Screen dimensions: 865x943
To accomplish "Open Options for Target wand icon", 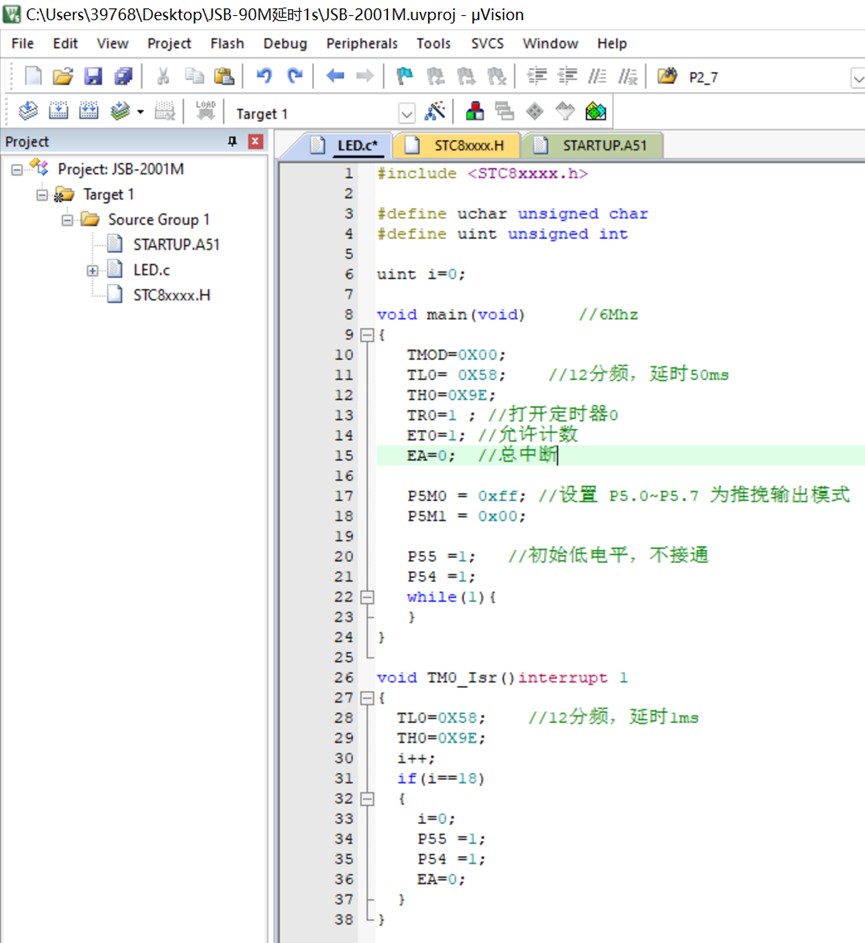I will (435, 111).
